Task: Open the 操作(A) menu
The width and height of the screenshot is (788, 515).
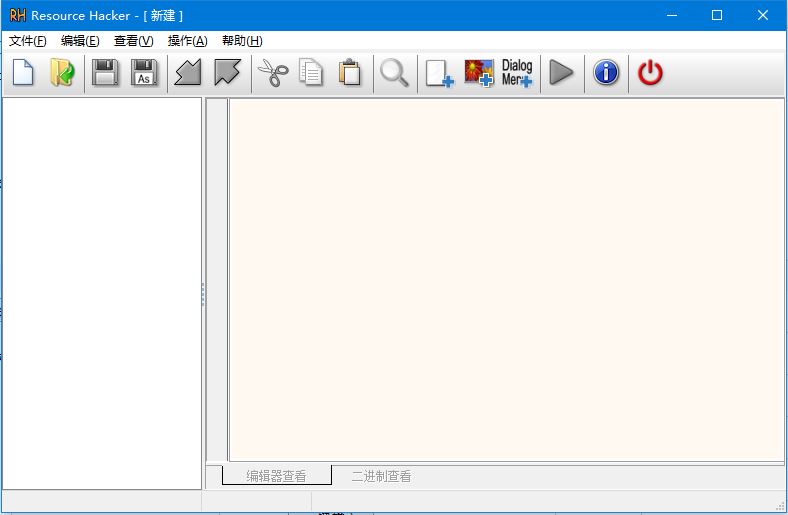Action: click(x=187, y=41)
